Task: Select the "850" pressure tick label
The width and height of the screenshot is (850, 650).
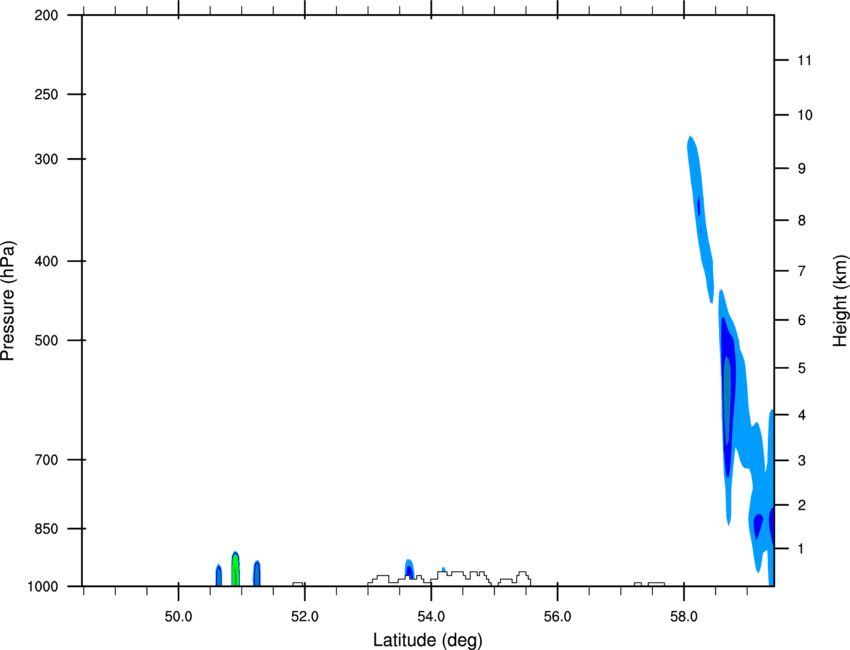Action: pos(46,529)
